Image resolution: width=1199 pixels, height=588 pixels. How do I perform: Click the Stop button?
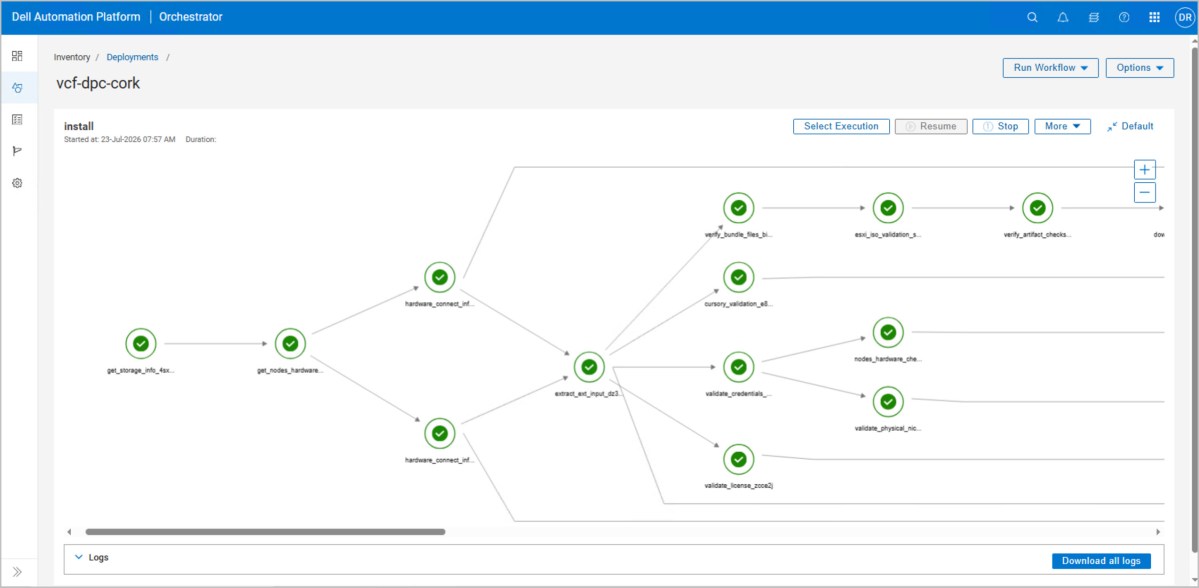click(1000, 126)
